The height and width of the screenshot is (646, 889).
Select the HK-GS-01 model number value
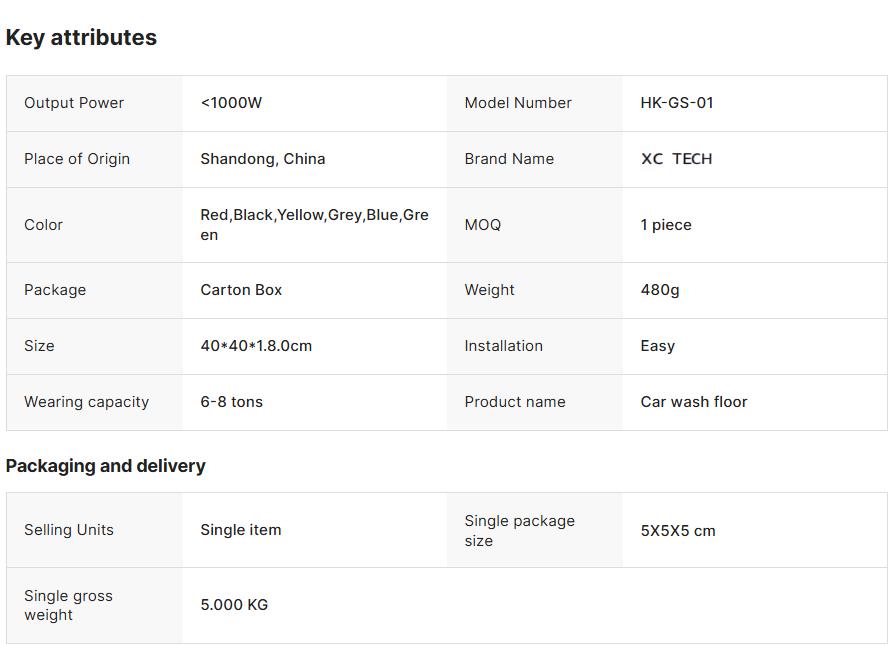tap(677, 103)
